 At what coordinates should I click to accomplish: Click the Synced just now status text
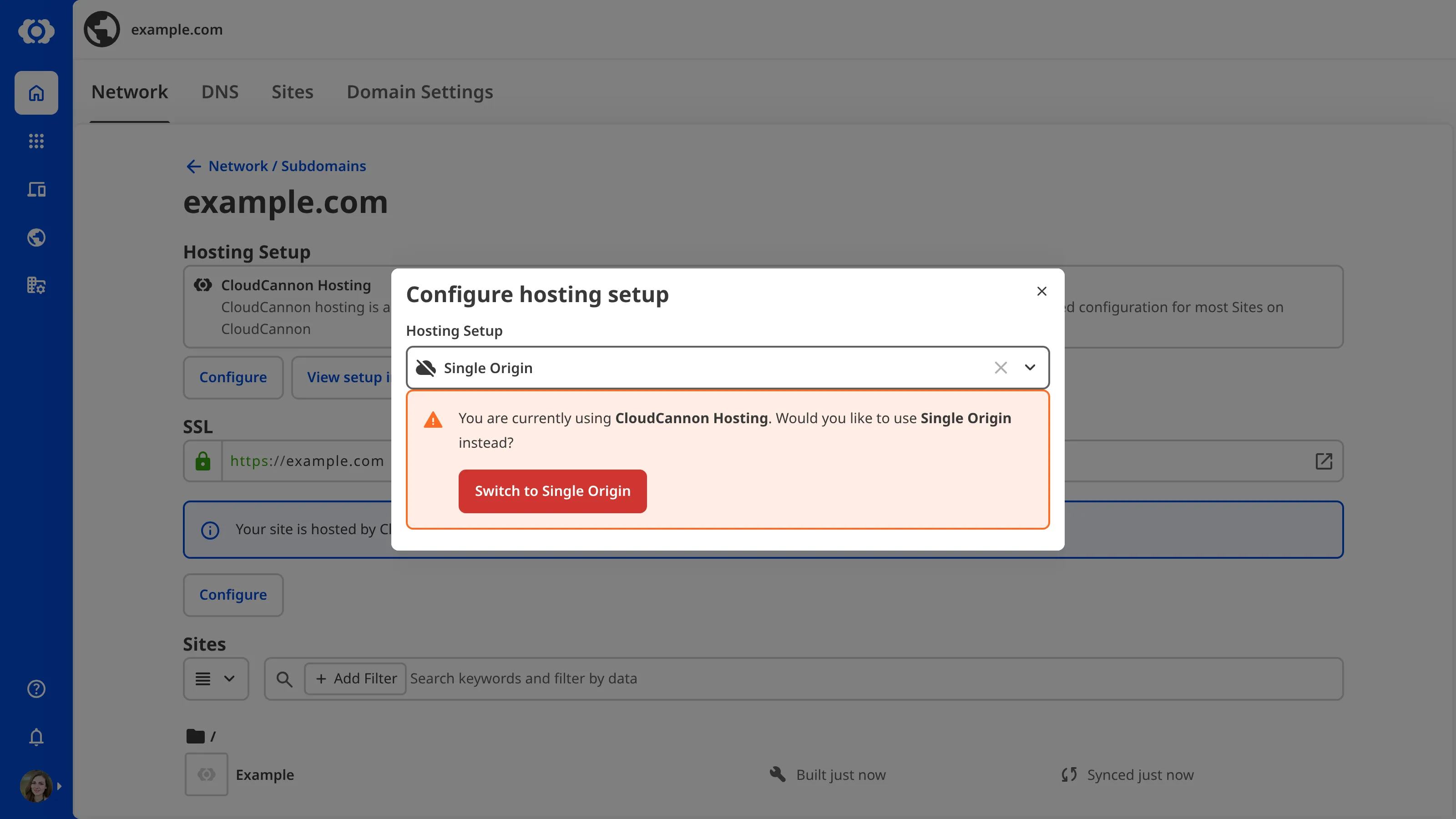[1141, 775]
